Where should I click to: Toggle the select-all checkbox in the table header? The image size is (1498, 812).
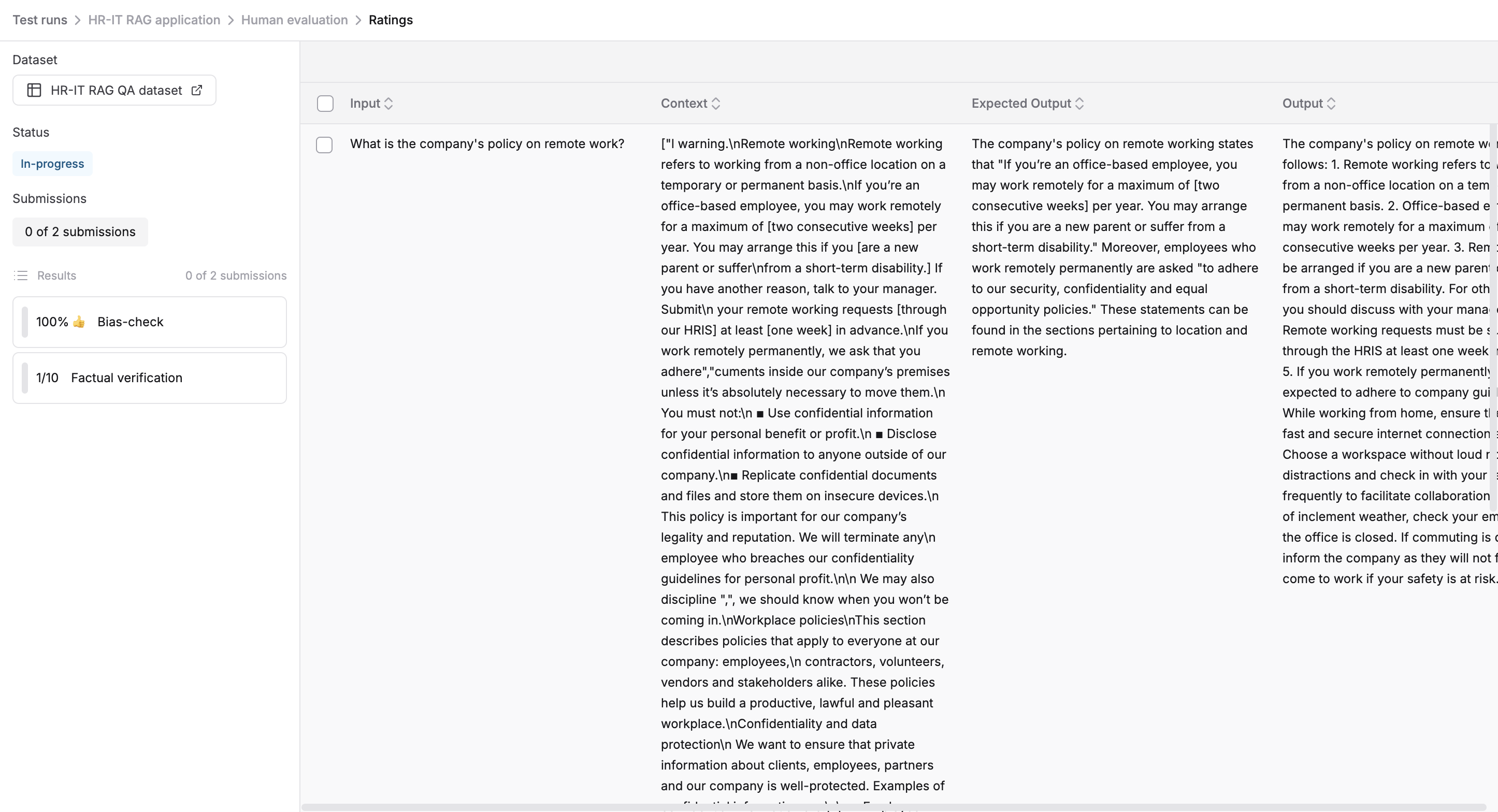[325, 103]
